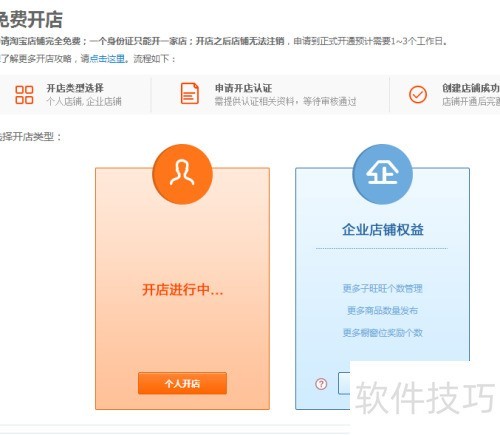
Task: Open the 点击这里 link
Action: [x=107, y=59]
